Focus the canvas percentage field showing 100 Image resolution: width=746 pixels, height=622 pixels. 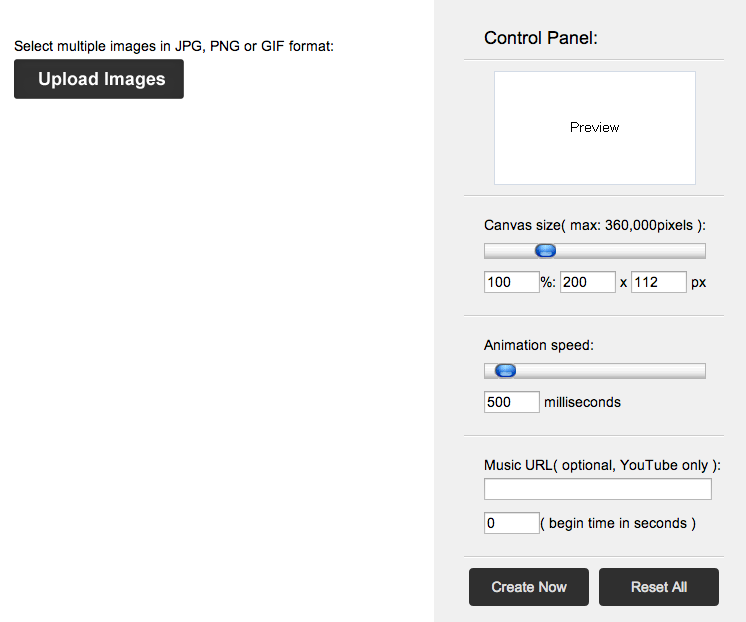point(511,282)
